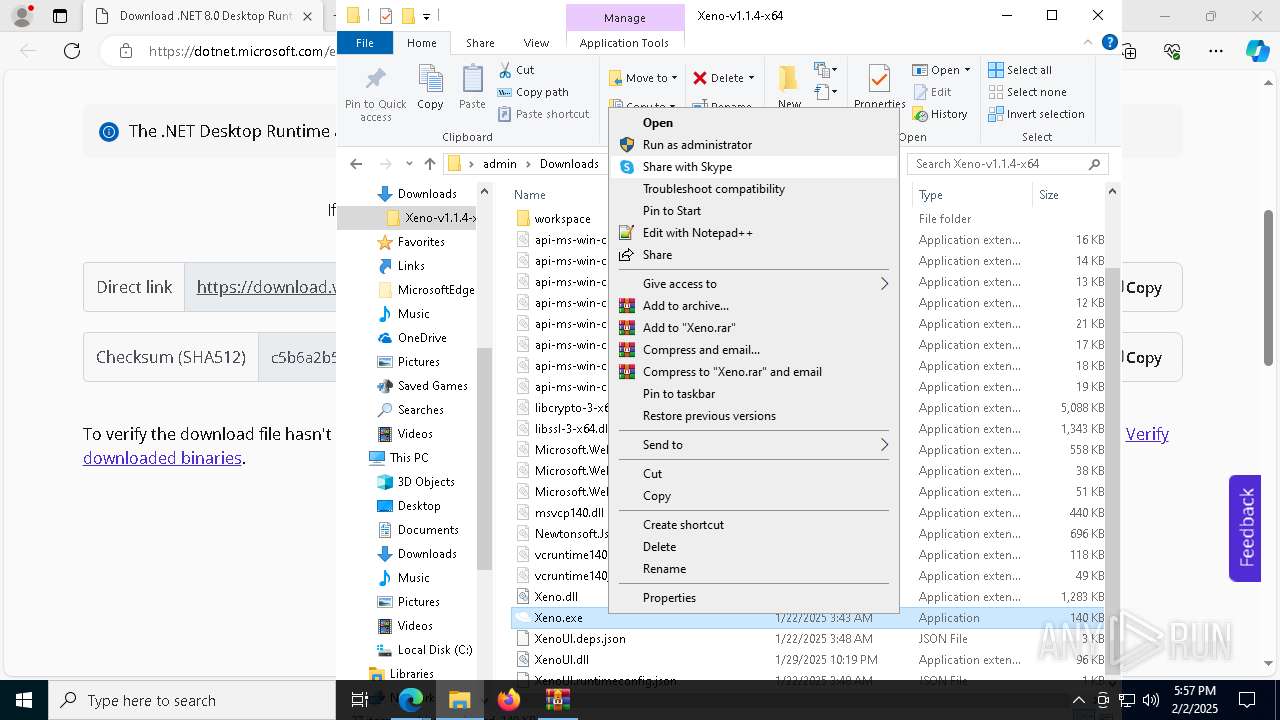Click the Feedback button in Edge
Viewport: 1280px width, 720px height.
pyautogui.click(x=1245, y=528)
